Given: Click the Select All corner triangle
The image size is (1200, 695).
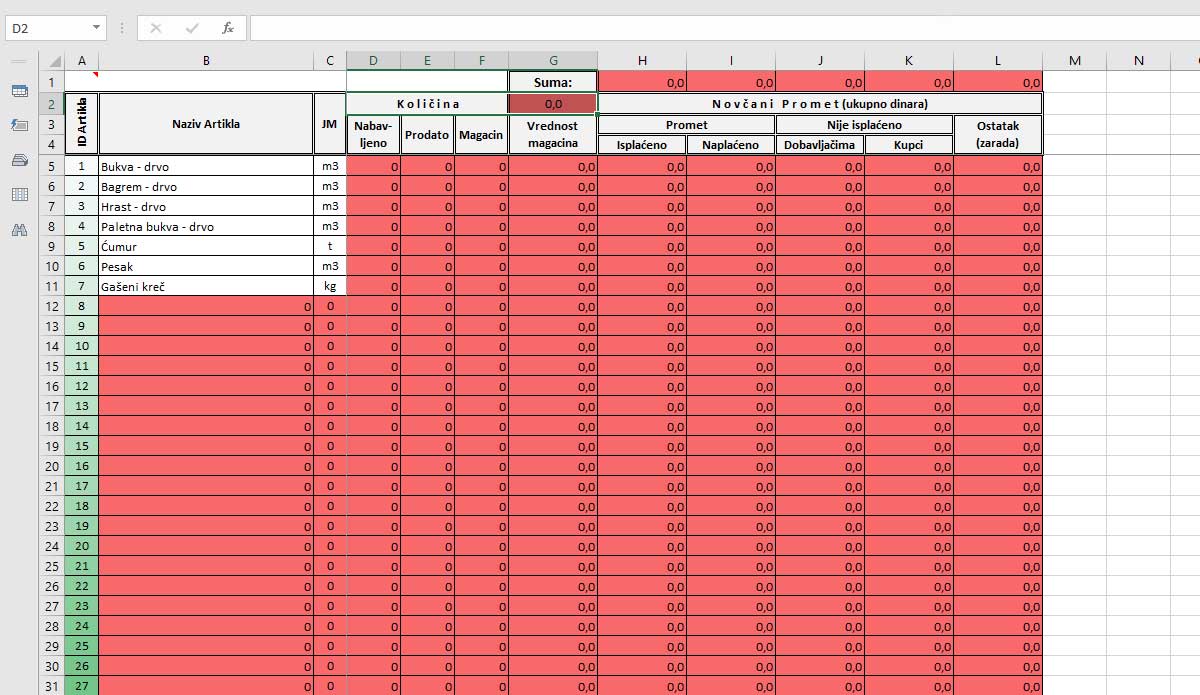Looking at the screenshot, I should (x=51, y=61).
